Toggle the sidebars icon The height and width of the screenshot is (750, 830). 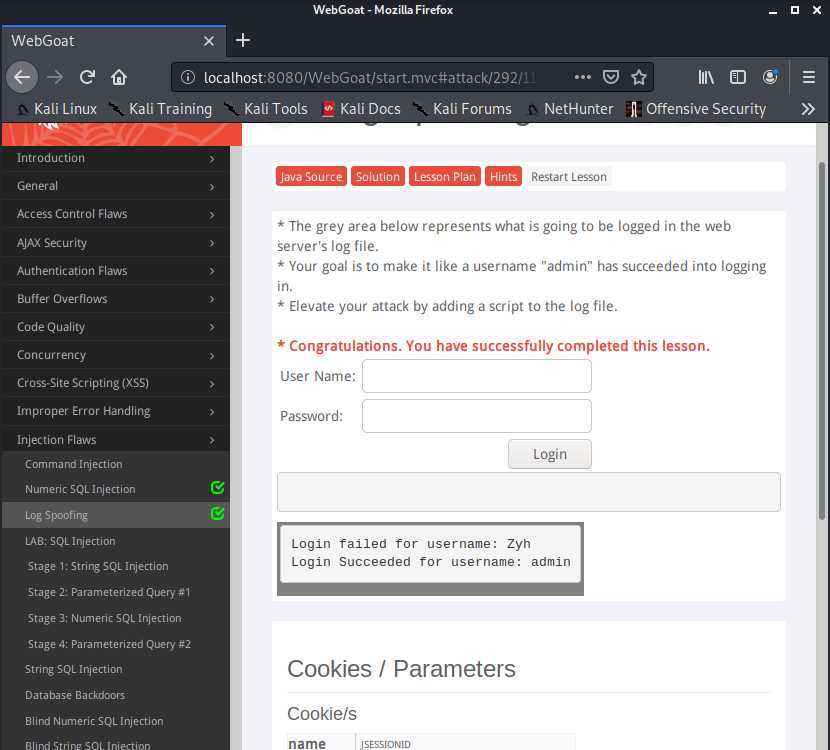point(737,77)
